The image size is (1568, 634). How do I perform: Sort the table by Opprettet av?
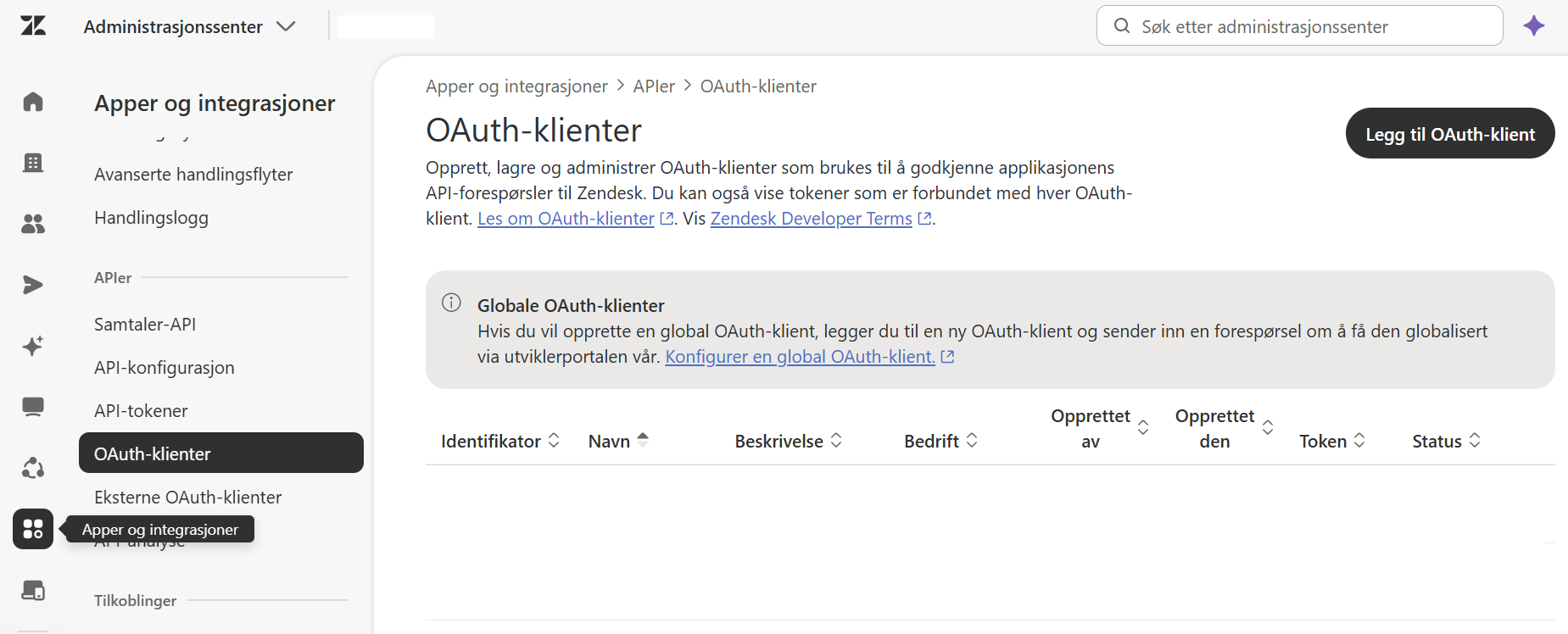1100,428
